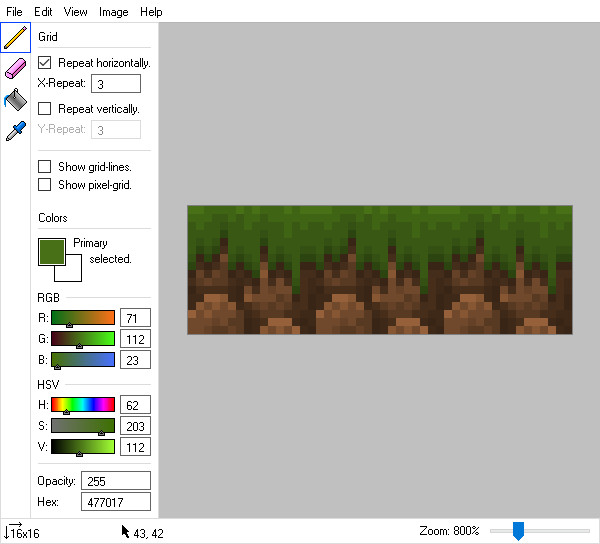This screenshot has height=544, width=600.
Task: Click the H value field showing 62
Action: pos(135,404)
